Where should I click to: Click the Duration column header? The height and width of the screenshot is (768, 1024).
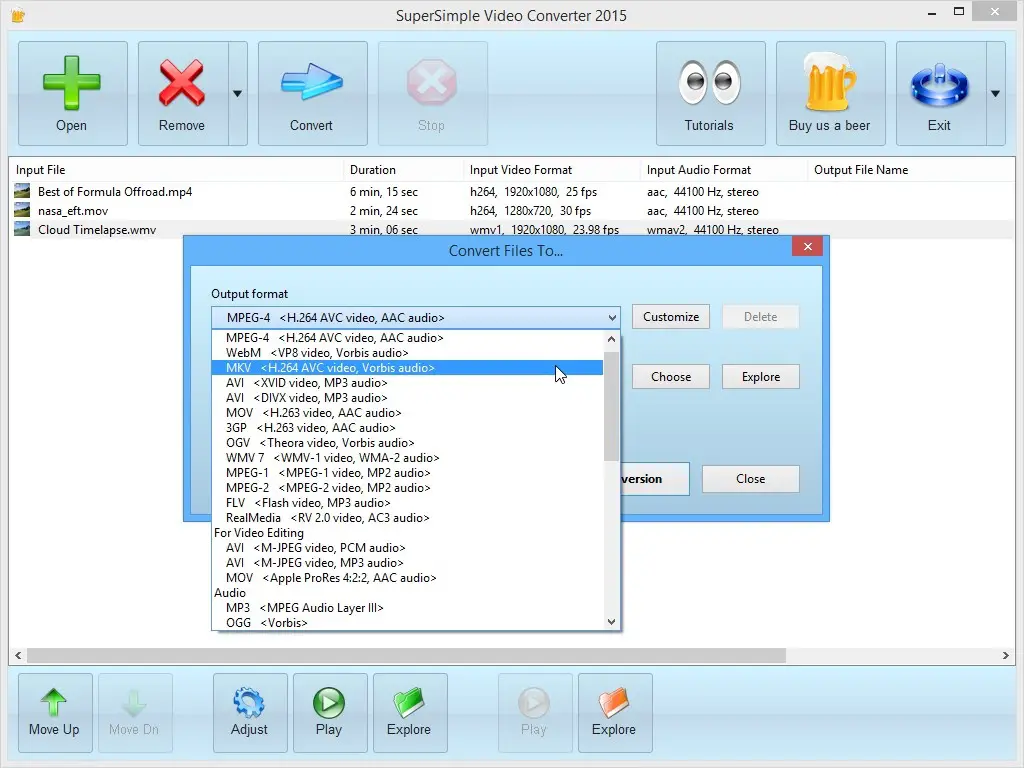(x=404, y=170)
